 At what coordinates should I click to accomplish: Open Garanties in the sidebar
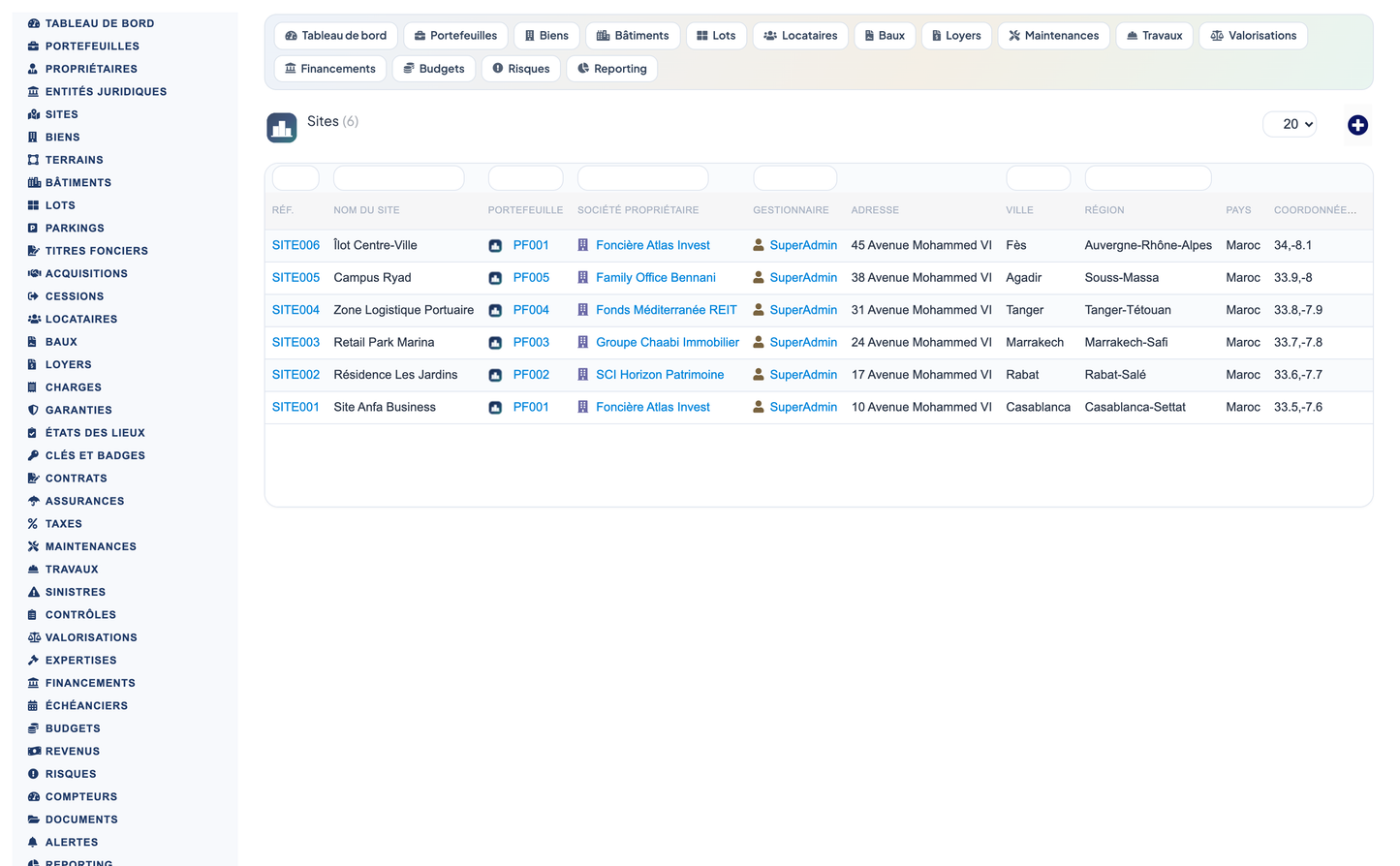click(78, 411)
